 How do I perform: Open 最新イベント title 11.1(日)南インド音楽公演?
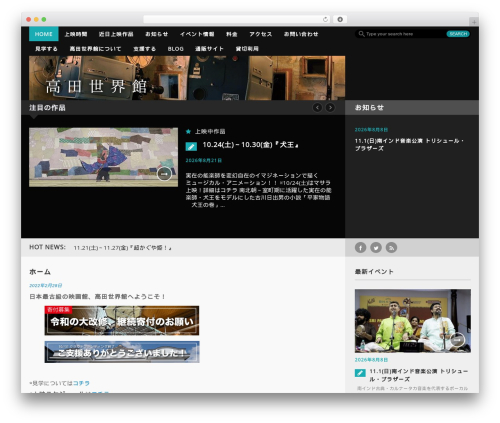pyautogui.click(x=419, y=375)
